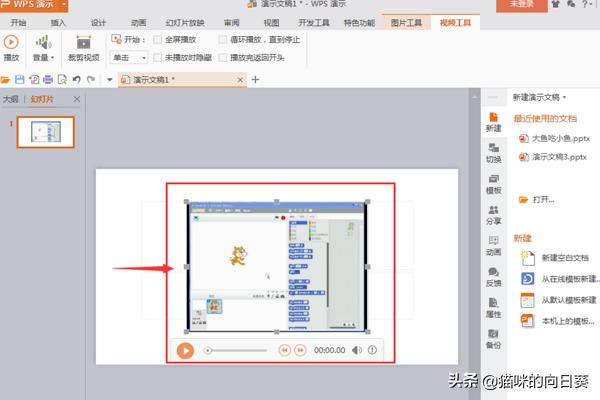600x400 pixels.
Task: Click the redo arrow icon
Action: [x=91, y=80]
